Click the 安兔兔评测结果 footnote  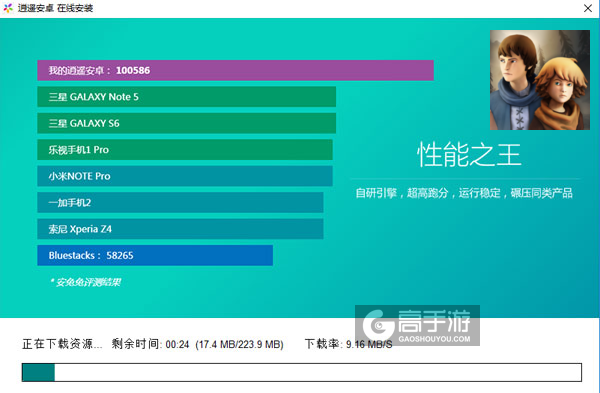[x=85, y=282]
